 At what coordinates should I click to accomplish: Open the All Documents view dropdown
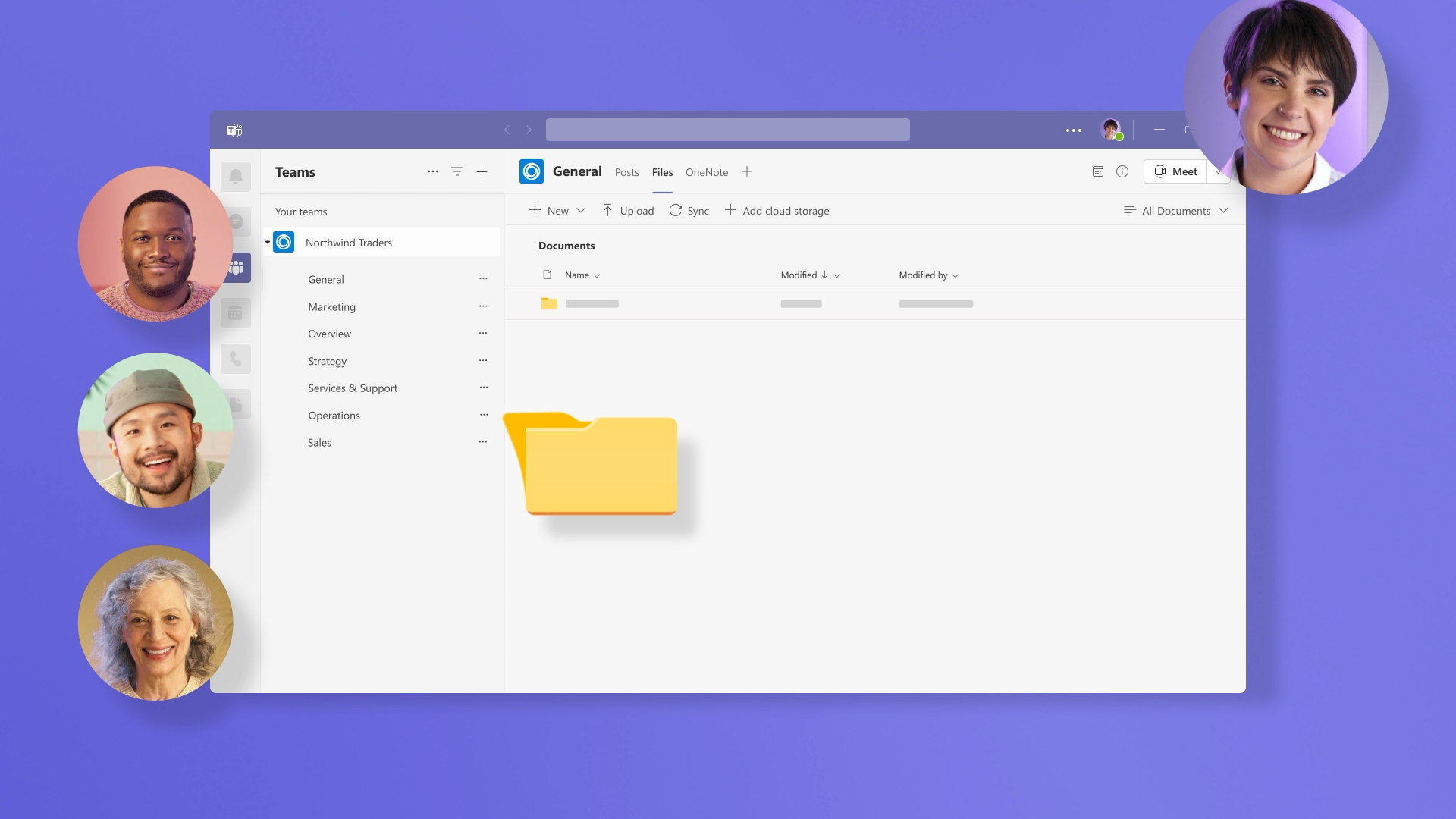(1175, 211)
